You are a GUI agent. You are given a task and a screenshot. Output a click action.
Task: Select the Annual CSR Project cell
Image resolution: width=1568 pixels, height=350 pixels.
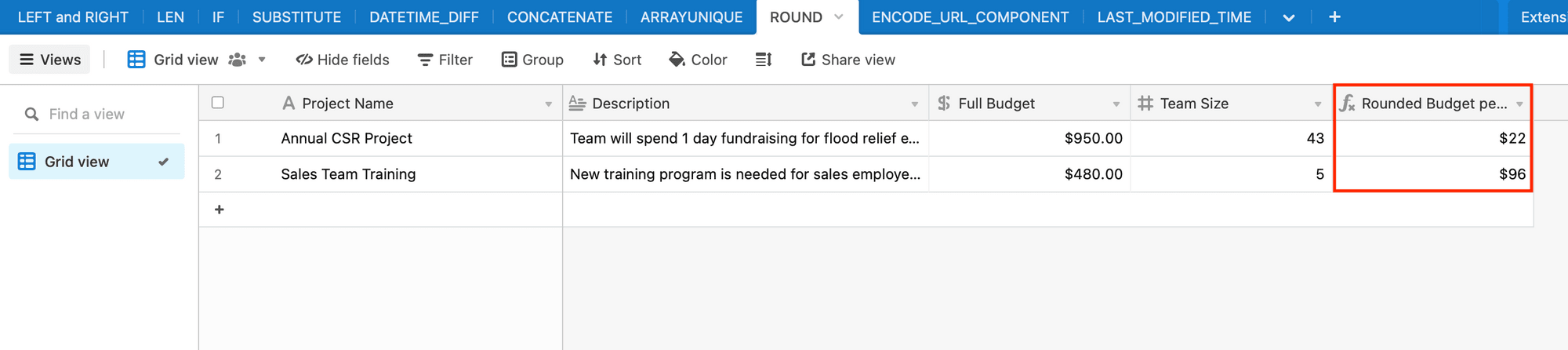click(347, 139)
